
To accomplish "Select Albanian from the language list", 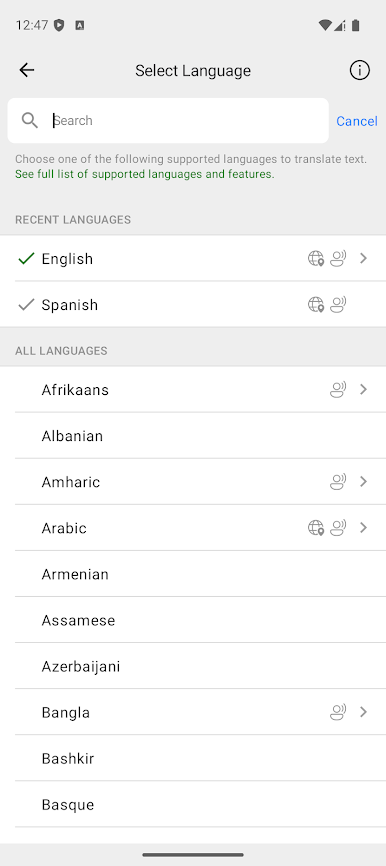I will coord(193,436).
